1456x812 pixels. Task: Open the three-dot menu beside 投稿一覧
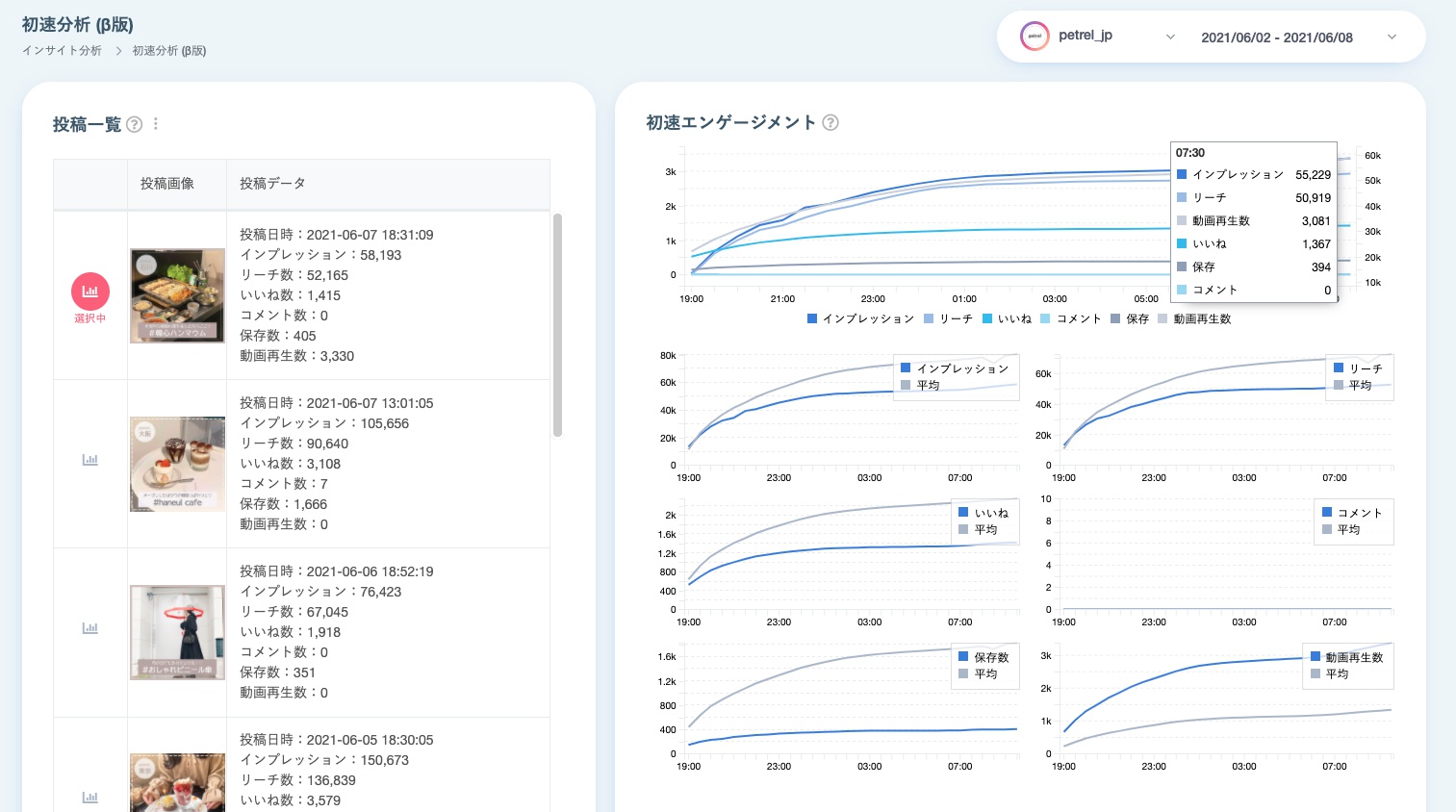156,124
